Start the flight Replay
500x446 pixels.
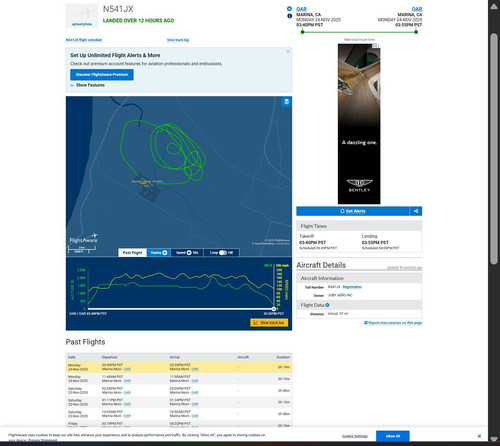point(159,253)
